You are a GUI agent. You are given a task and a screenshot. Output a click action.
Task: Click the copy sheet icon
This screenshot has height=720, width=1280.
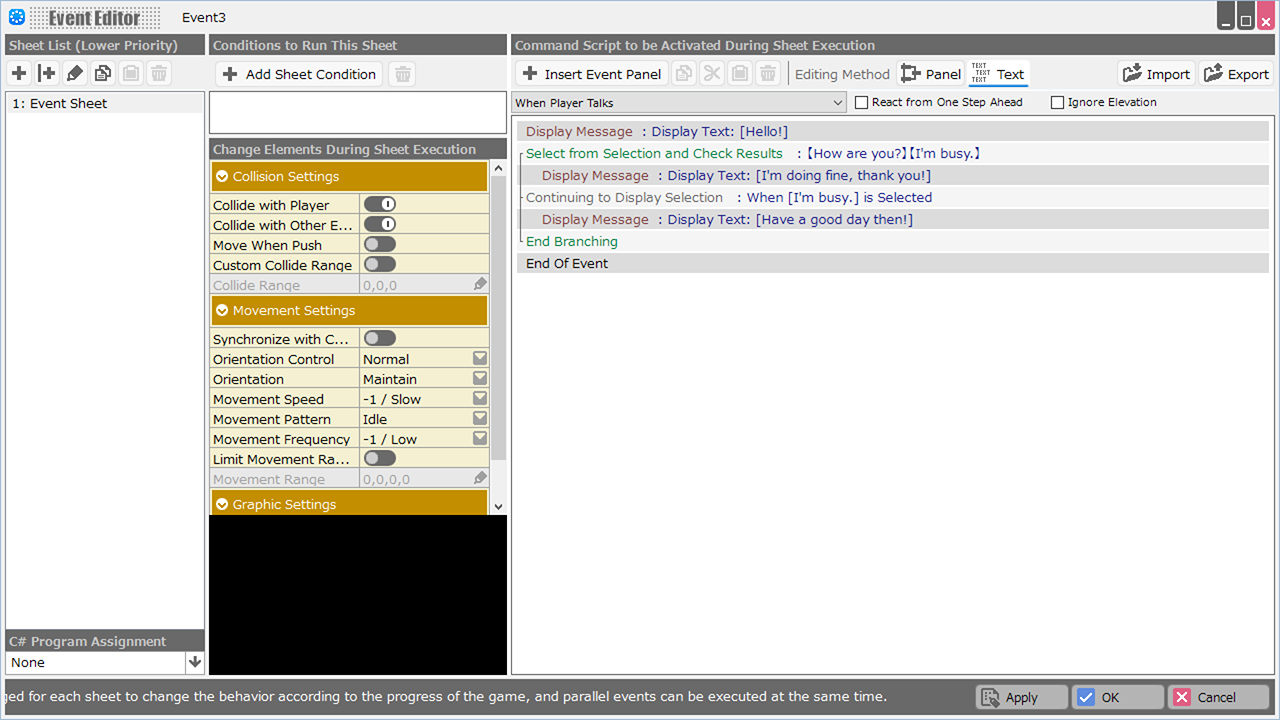[x=103, y=73]
